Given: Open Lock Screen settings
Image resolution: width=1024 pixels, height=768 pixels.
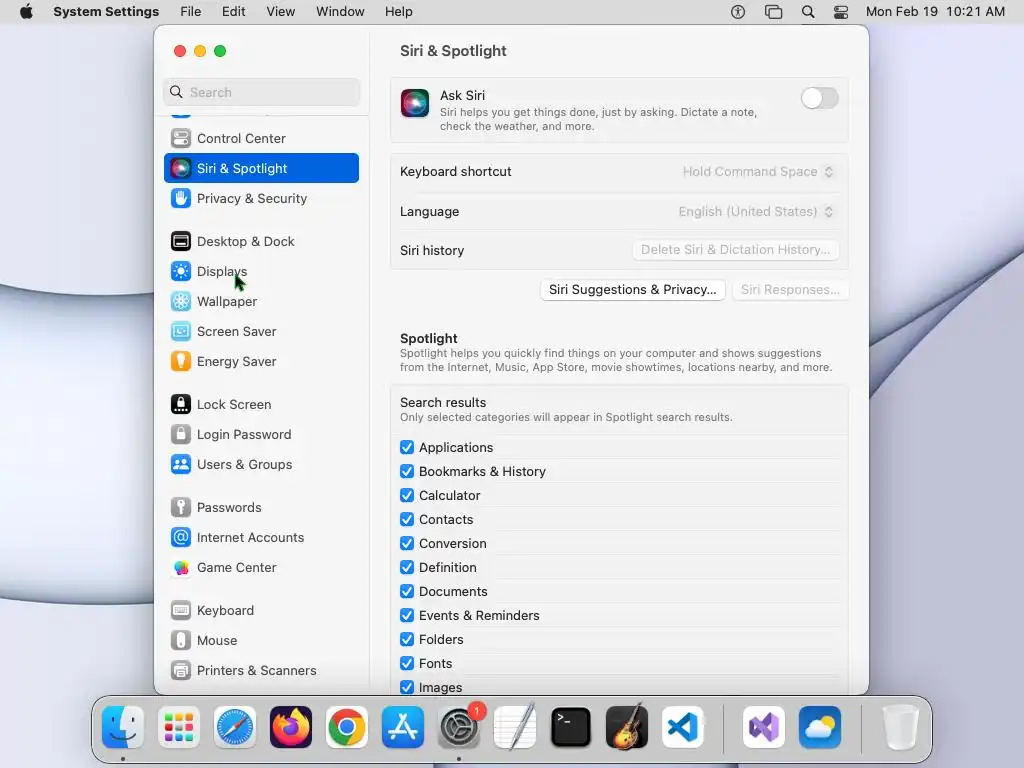Looking at the screenshot, I should click(x=261, y=405).
